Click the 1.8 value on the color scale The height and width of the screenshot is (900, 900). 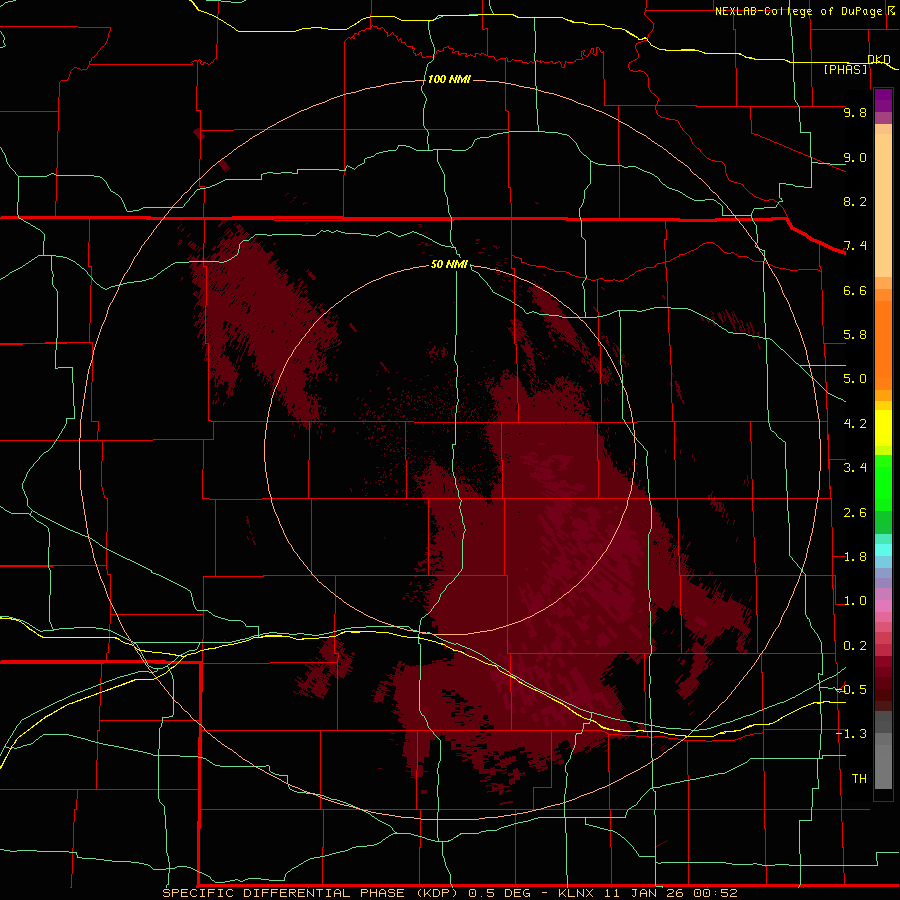coord(855,557)
